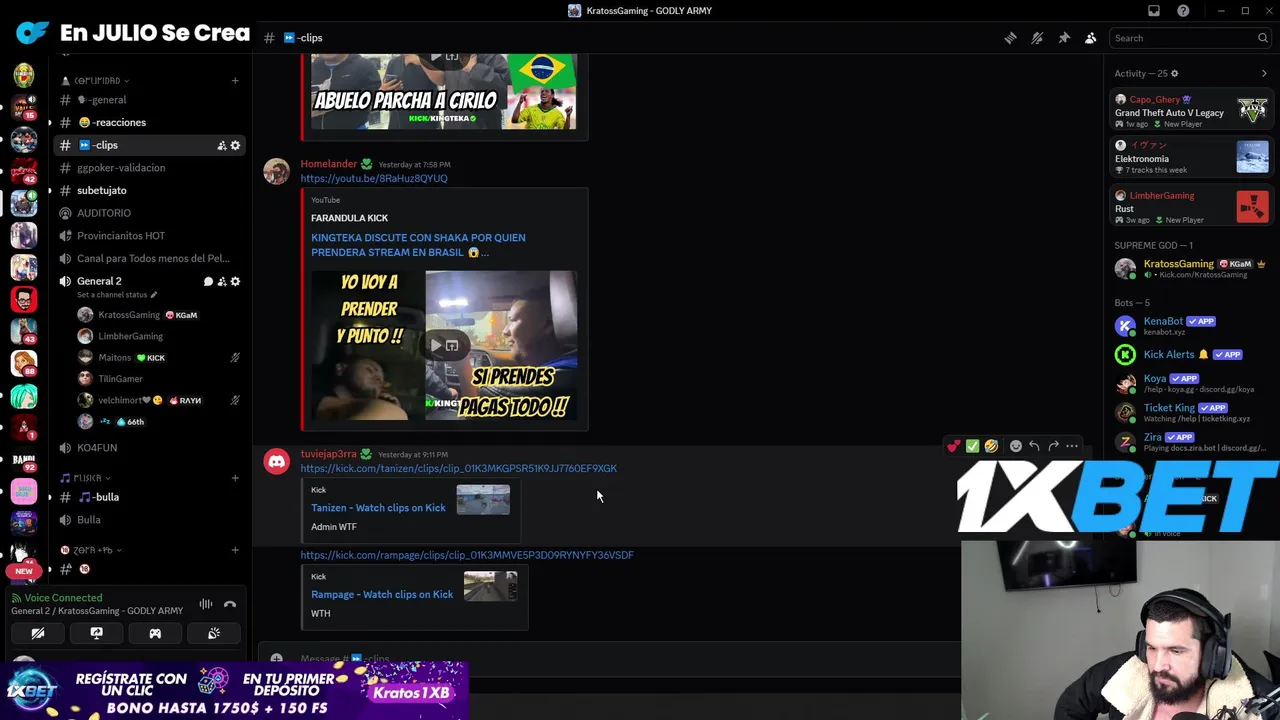Open Rampage clip thumbnail image

(x=490, y=586)
